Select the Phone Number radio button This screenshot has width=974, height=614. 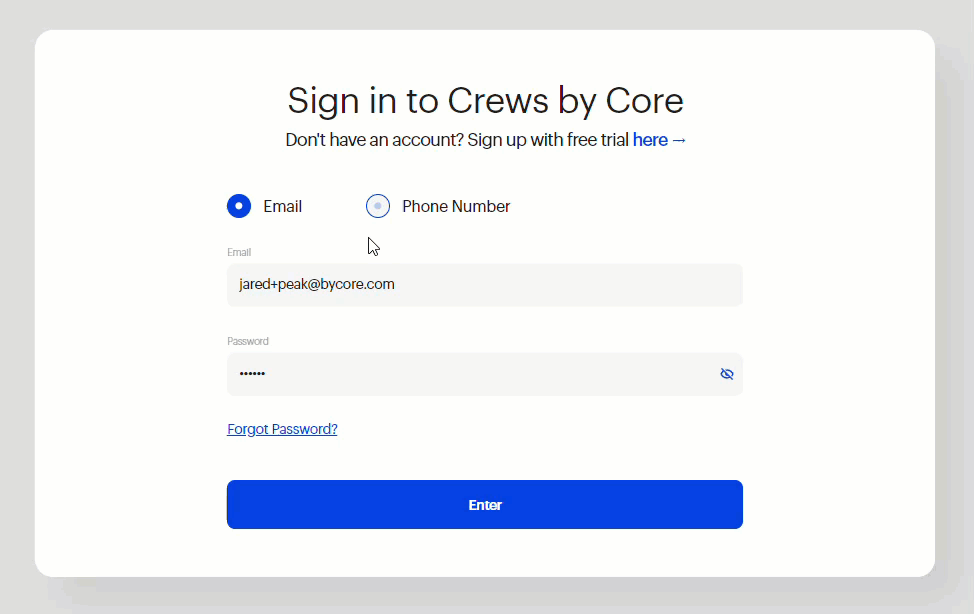(x=378, y=206)
